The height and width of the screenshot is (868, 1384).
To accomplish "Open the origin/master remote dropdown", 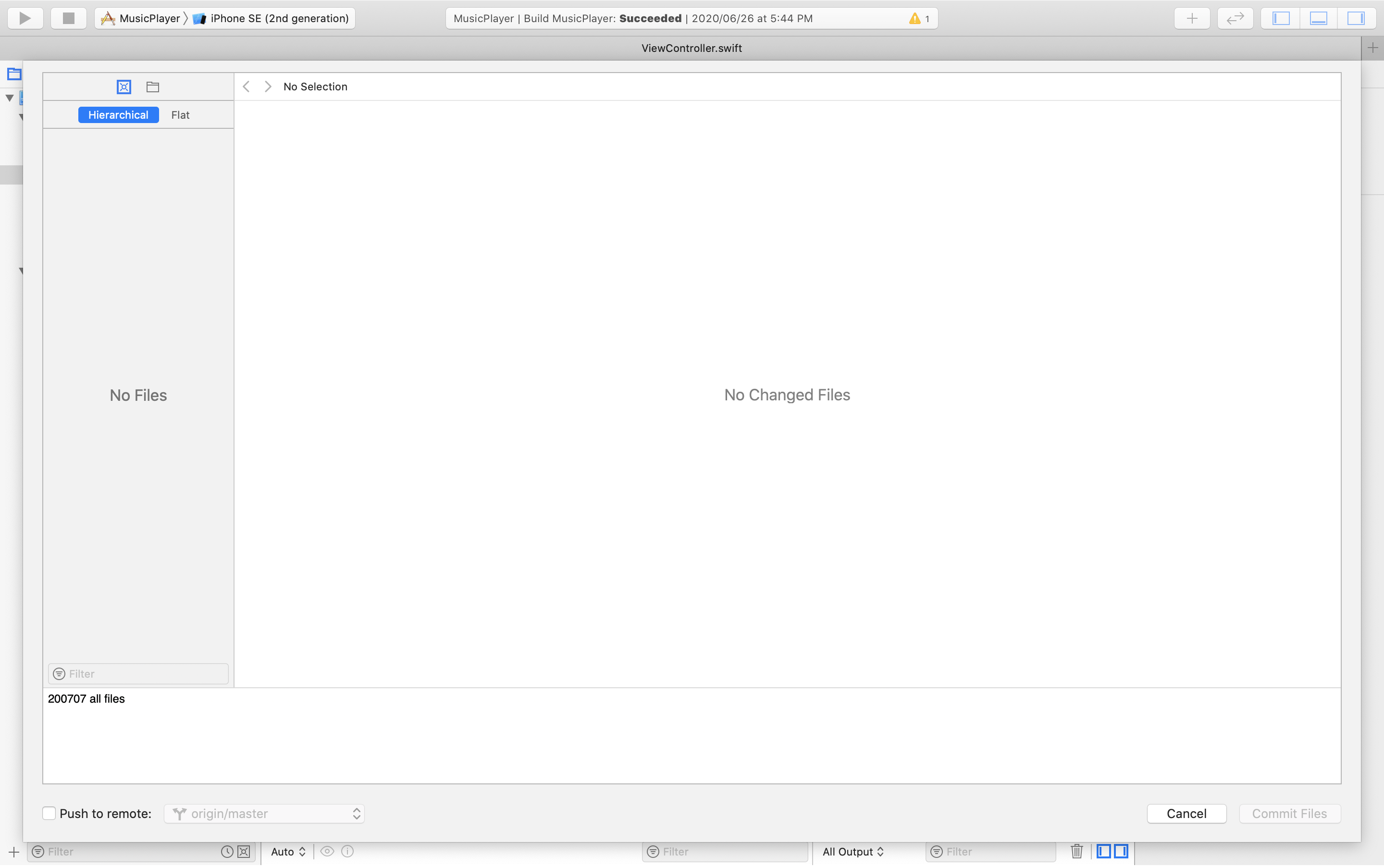I will [x=264, y=813].
